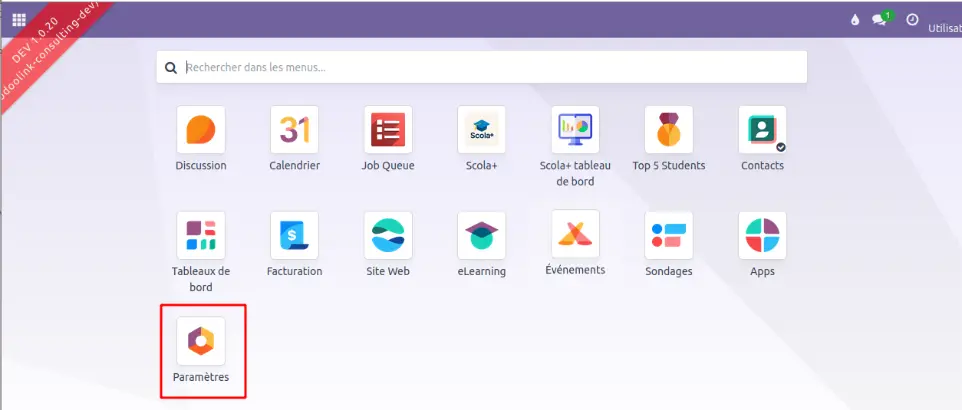
Task: Open the Tableaux de bord app
Action: click(201, 234)
